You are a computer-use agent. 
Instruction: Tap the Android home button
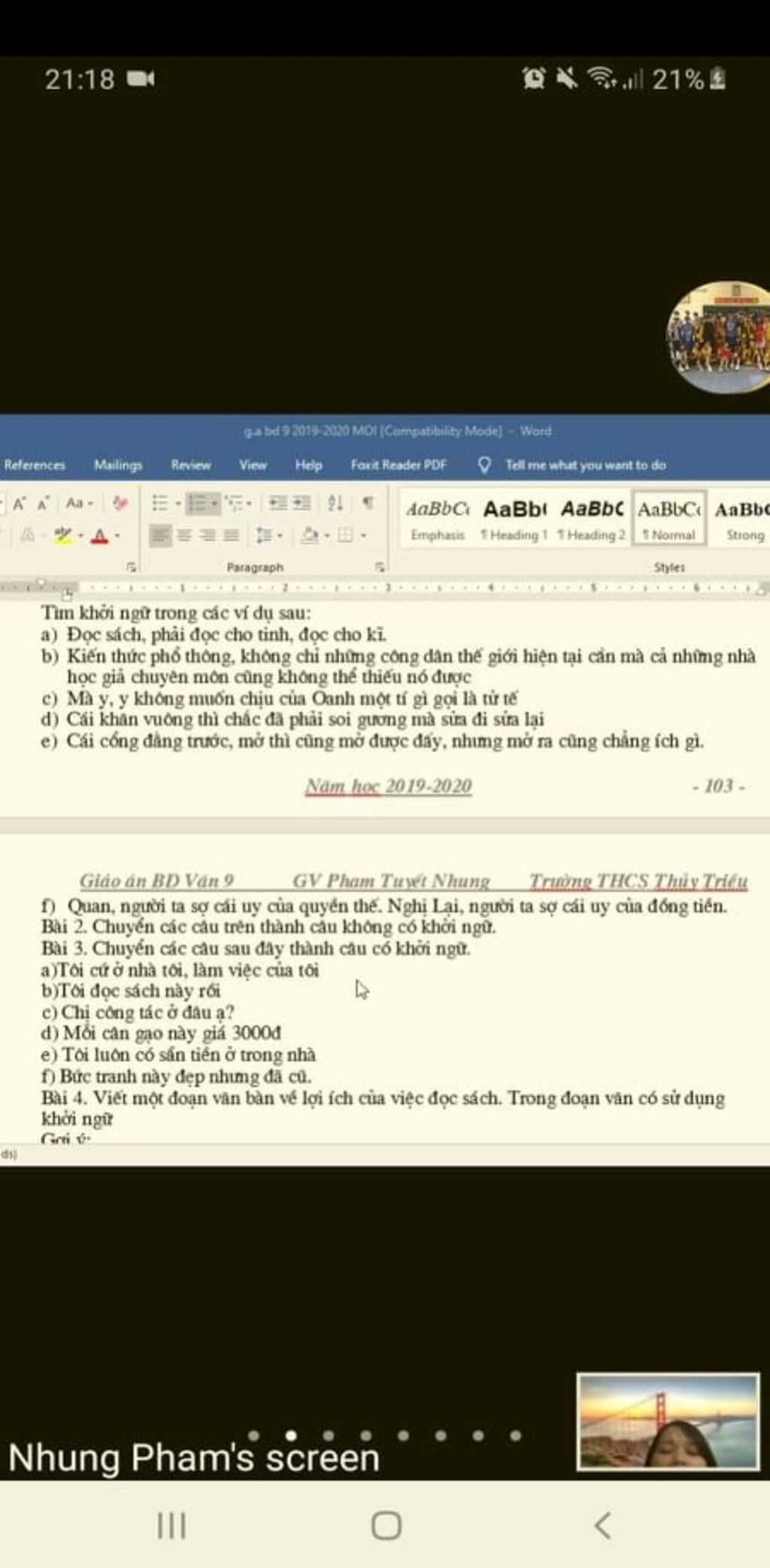386,1527
